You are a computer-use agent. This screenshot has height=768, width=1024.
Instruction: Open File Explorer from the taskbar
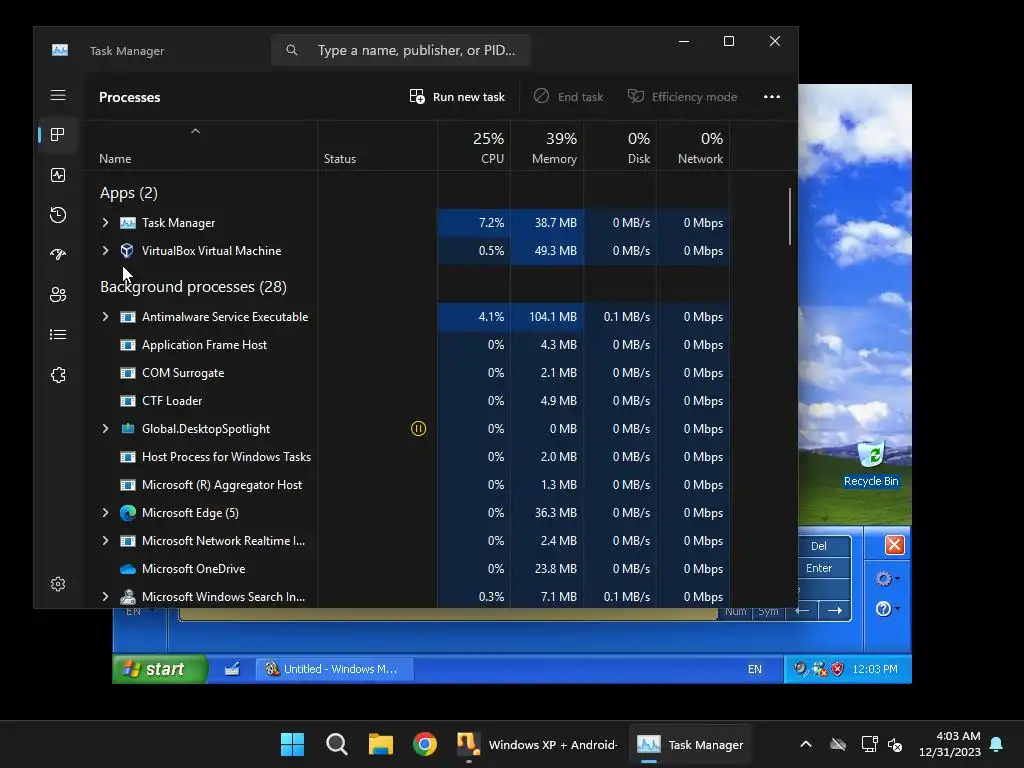pos(381,744)
